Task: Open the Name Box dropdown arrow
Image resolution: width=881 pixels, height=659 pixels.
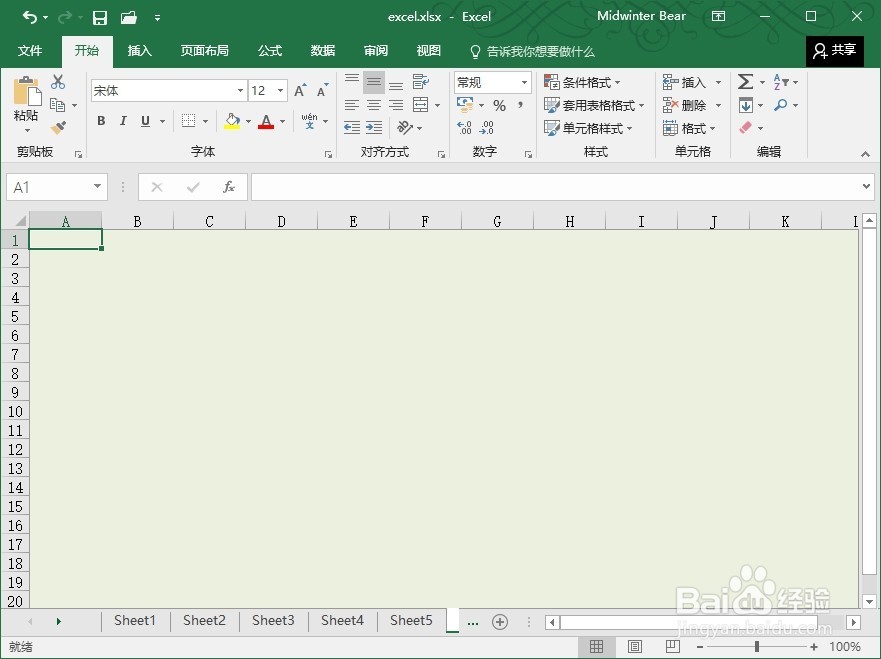Action: click(97, 187)
